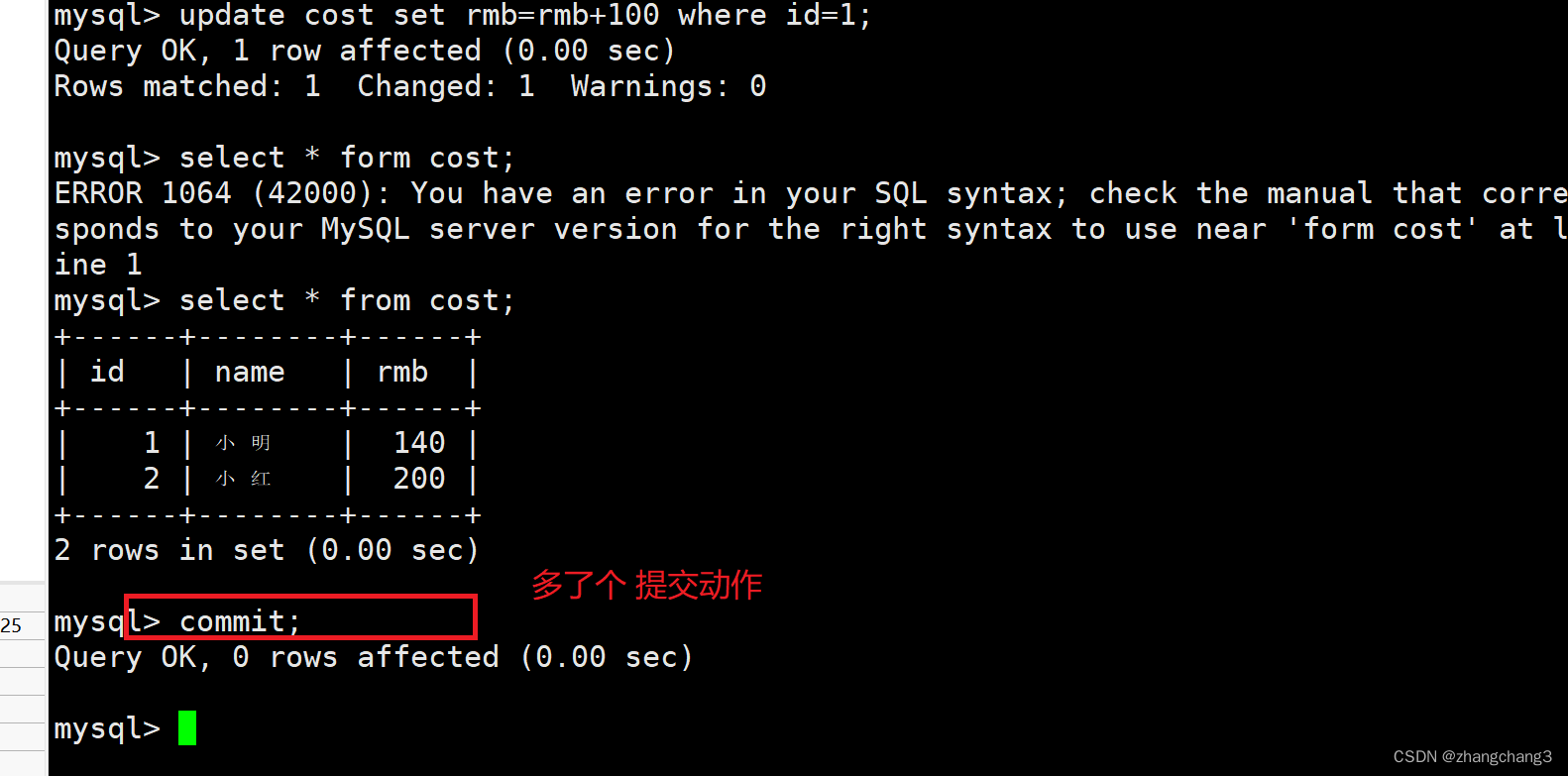
Task: Click the name cell 小明
Action: pos(243,443)
